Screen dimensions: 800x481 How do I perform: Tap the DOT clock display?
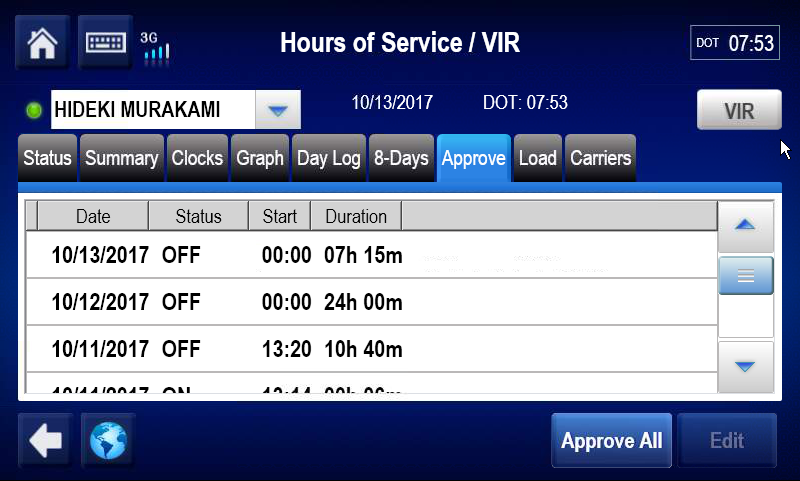[735, 43]
